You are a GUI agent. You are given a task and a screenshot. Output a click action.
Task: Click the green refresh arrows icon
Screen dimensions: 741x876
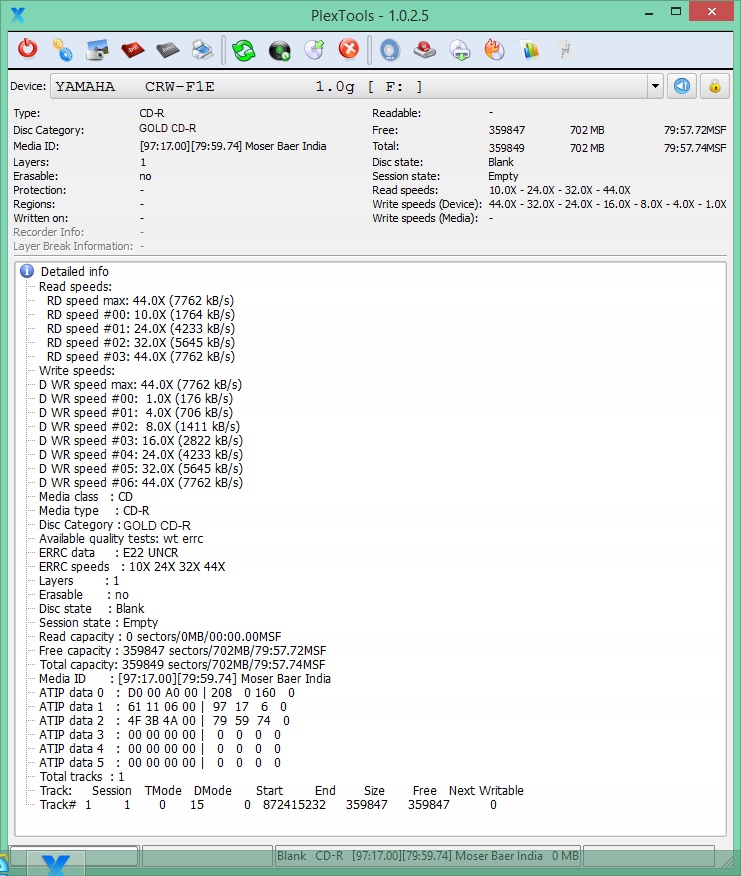[x=244, y=49]
